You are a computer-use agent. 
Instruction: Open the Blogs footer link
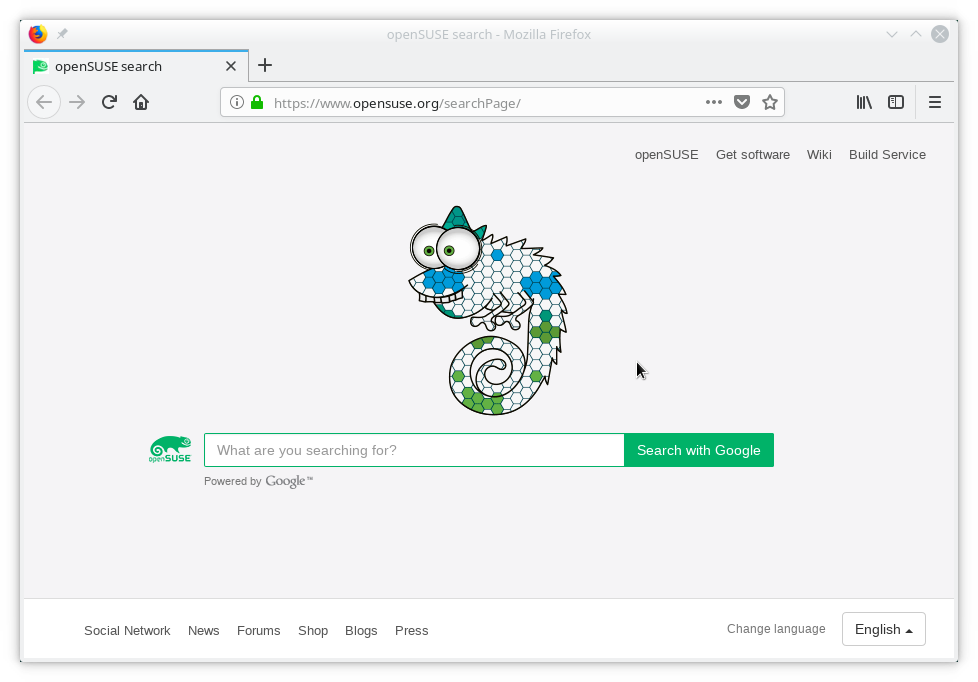coord(361,631)
